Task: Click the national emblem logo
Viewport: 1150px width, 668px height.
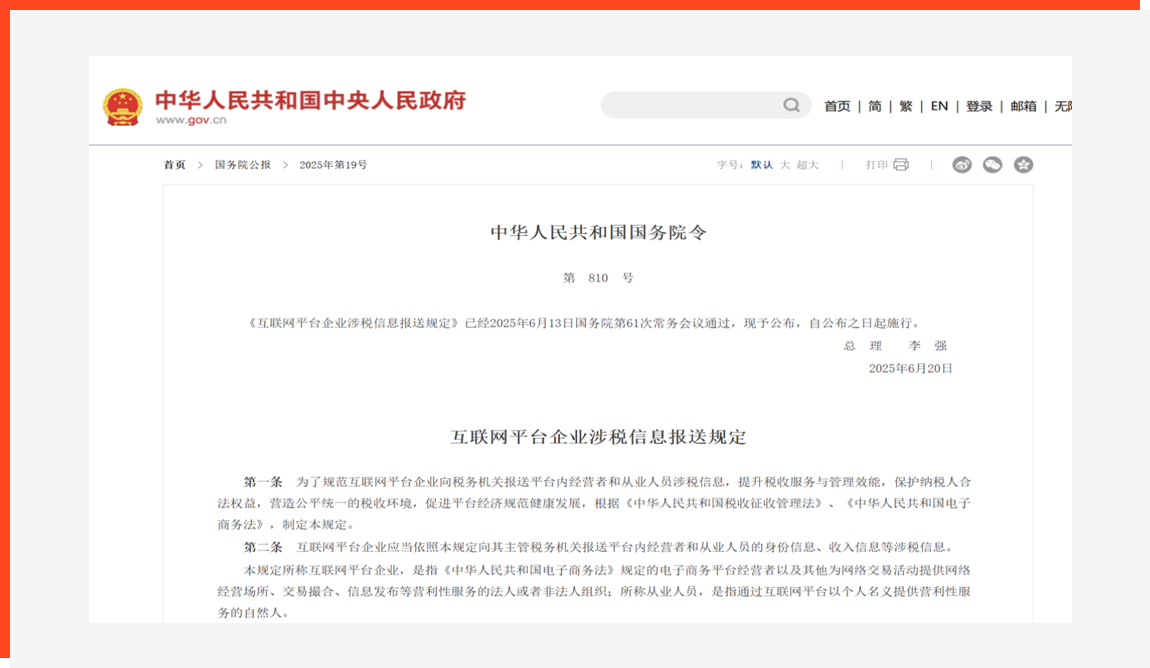Action: point(123,106)
